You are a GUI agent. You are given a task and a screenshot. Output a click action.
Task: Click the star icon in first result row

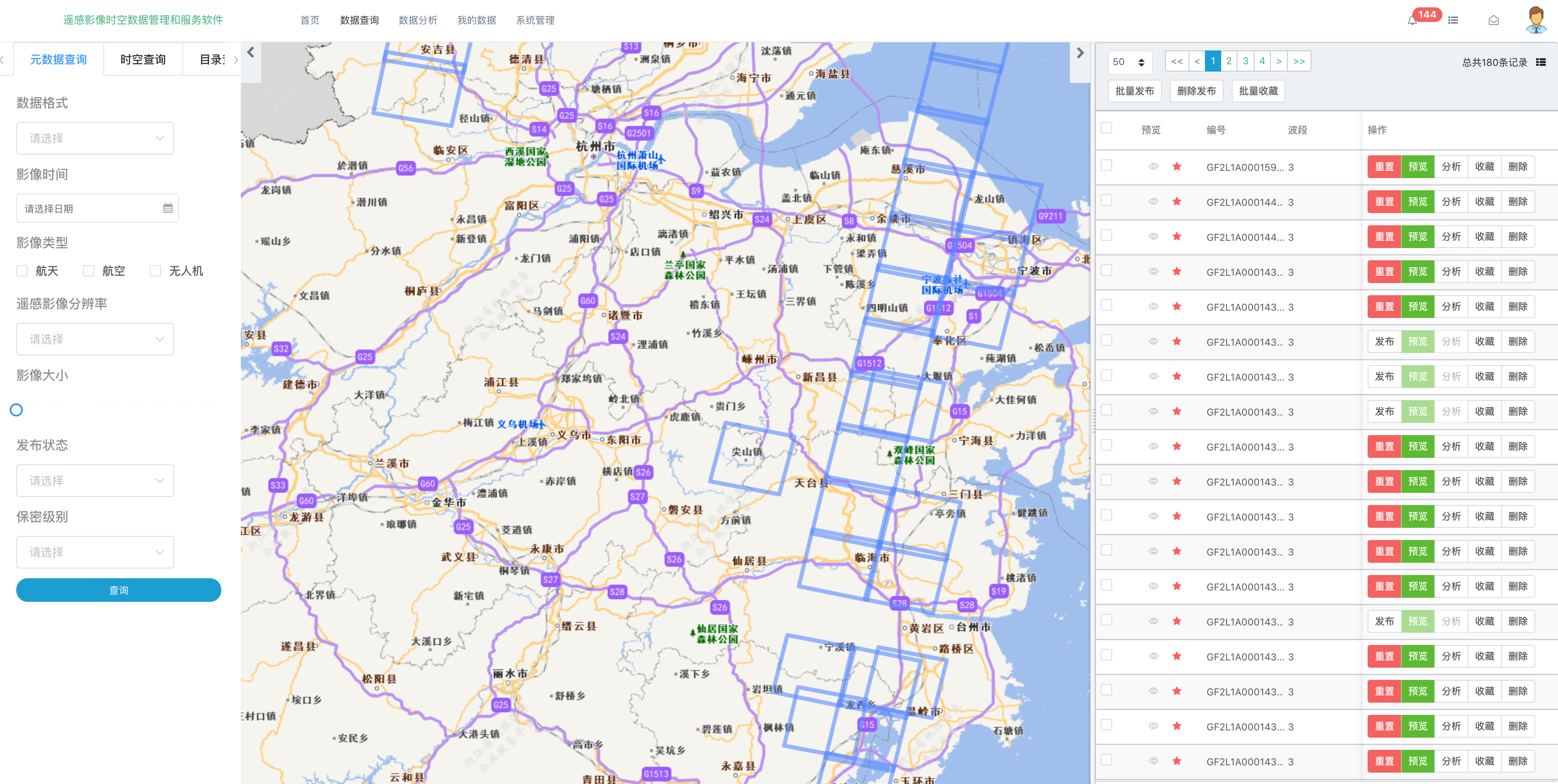coord(1176,167)
